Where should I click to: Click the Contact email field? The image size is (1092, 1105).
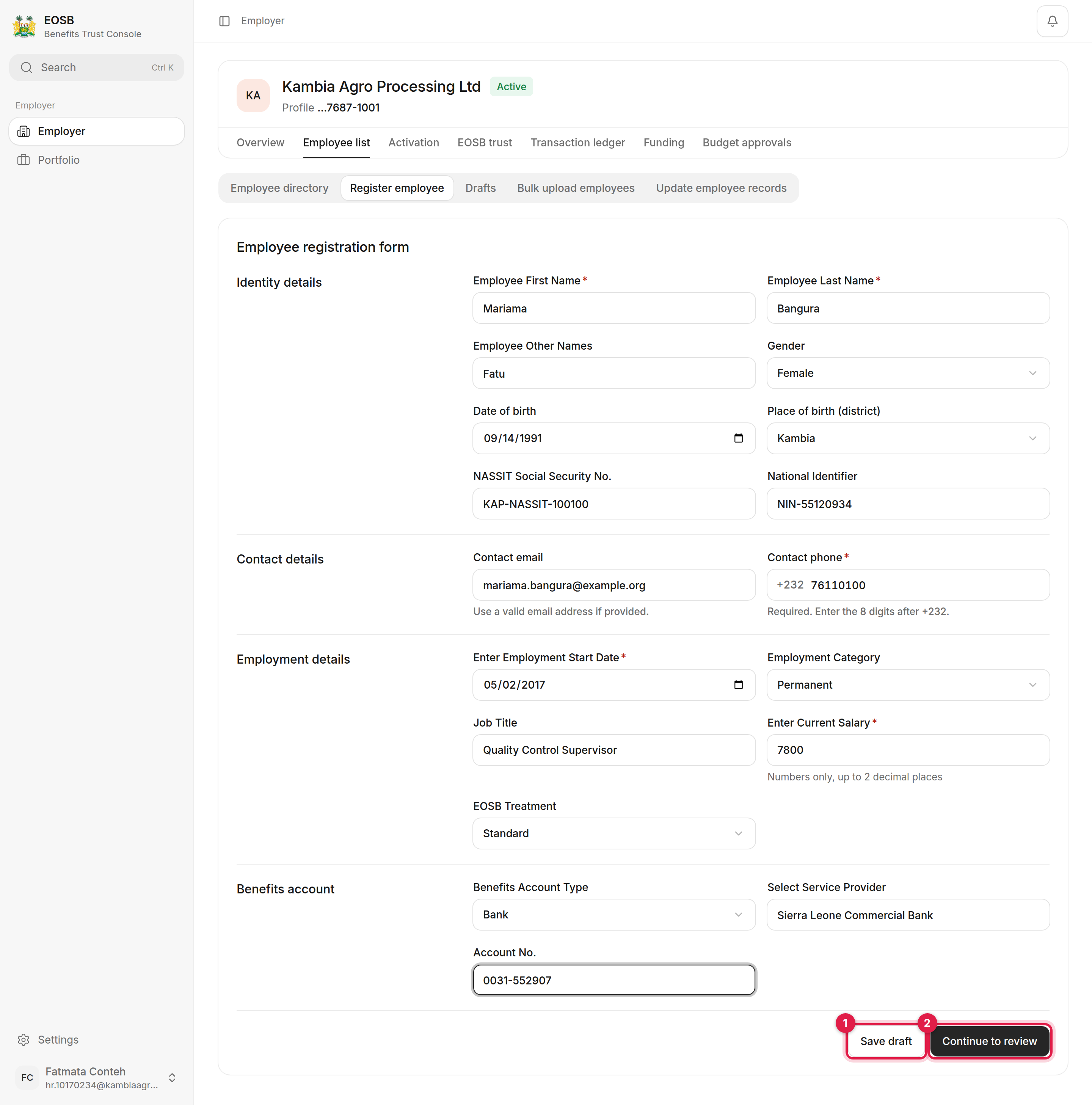614,585
